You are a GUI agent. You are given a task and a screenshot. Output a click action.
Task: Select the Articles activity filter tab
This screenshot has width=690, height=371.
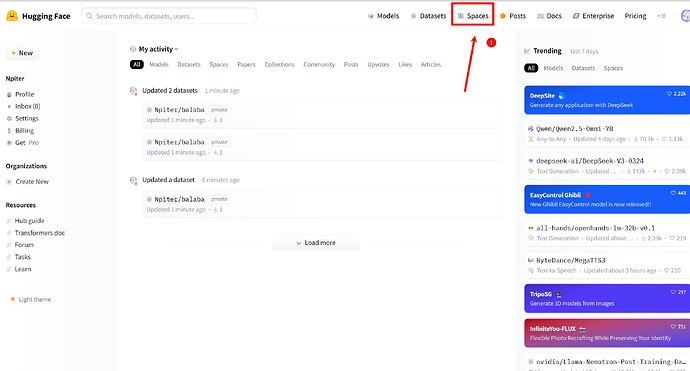431,64
